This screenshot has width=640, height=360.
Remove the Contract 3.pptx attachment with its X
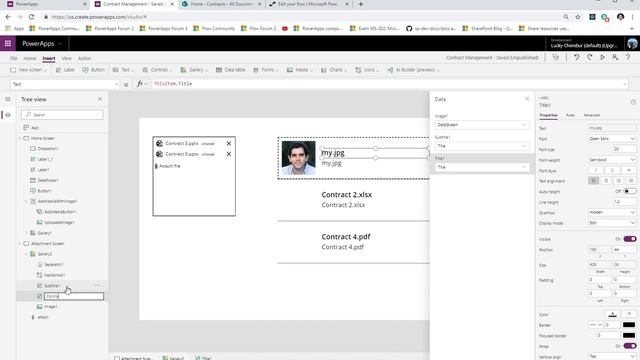[229, 143]
